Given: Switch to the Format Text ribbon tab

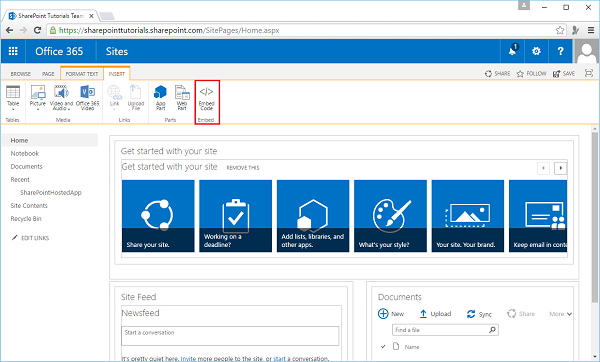Looking at the screenshot, I should pyautogui.click(x=82, y=74).
